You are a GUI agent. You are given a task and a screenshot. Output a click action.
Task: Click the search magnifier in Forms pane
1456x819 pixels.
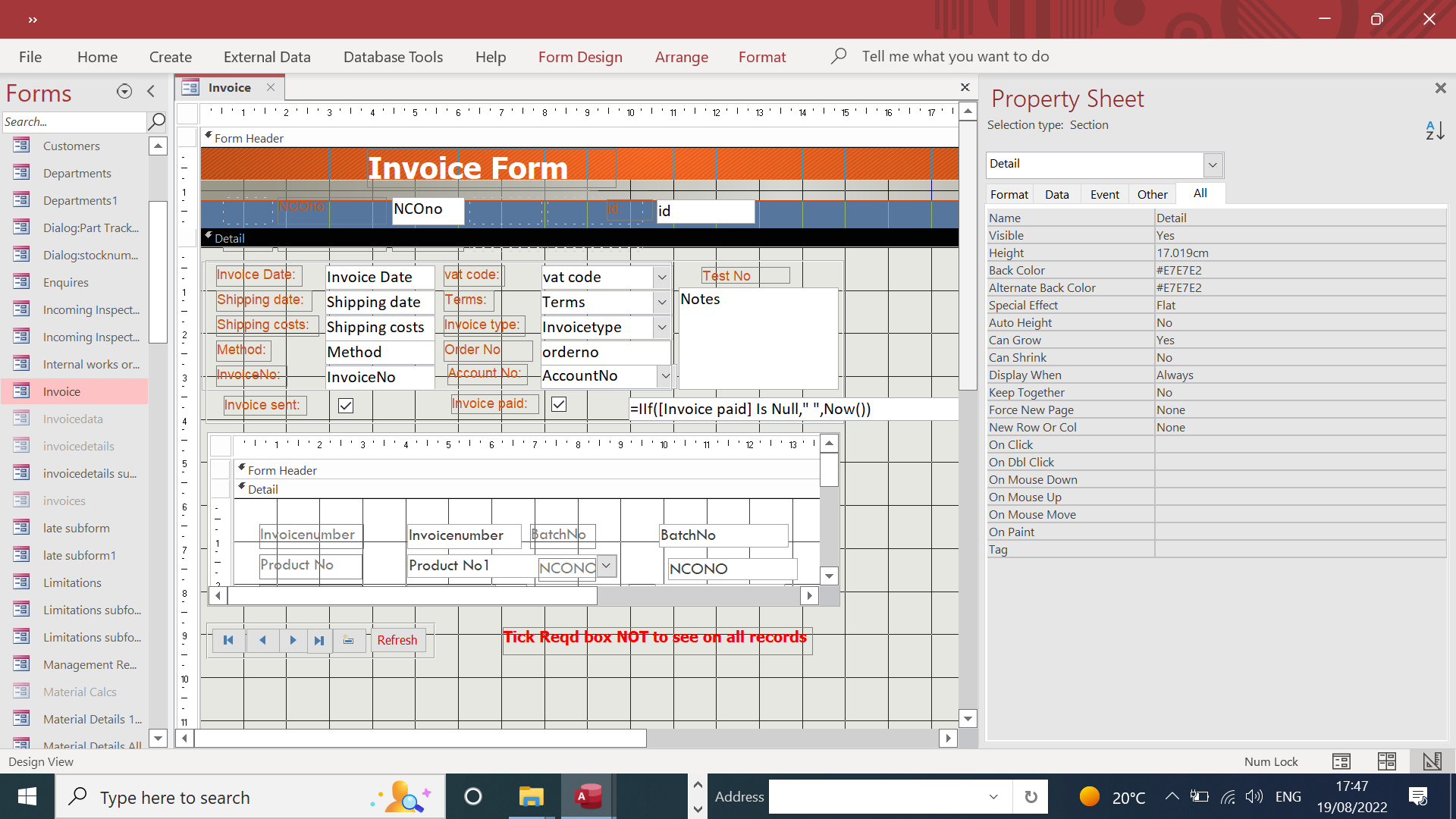(x=156, y=121)
